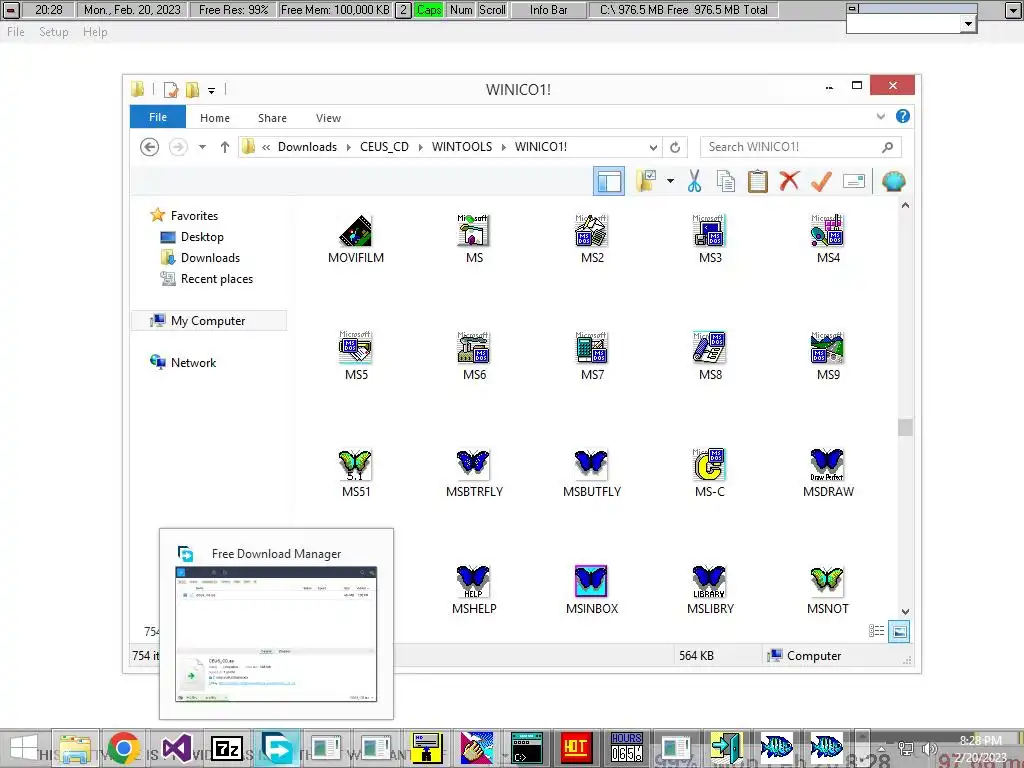Select the MS6 icon file
The height and width of the screenshot is (768, 1024).
click(x=474, y=356)
